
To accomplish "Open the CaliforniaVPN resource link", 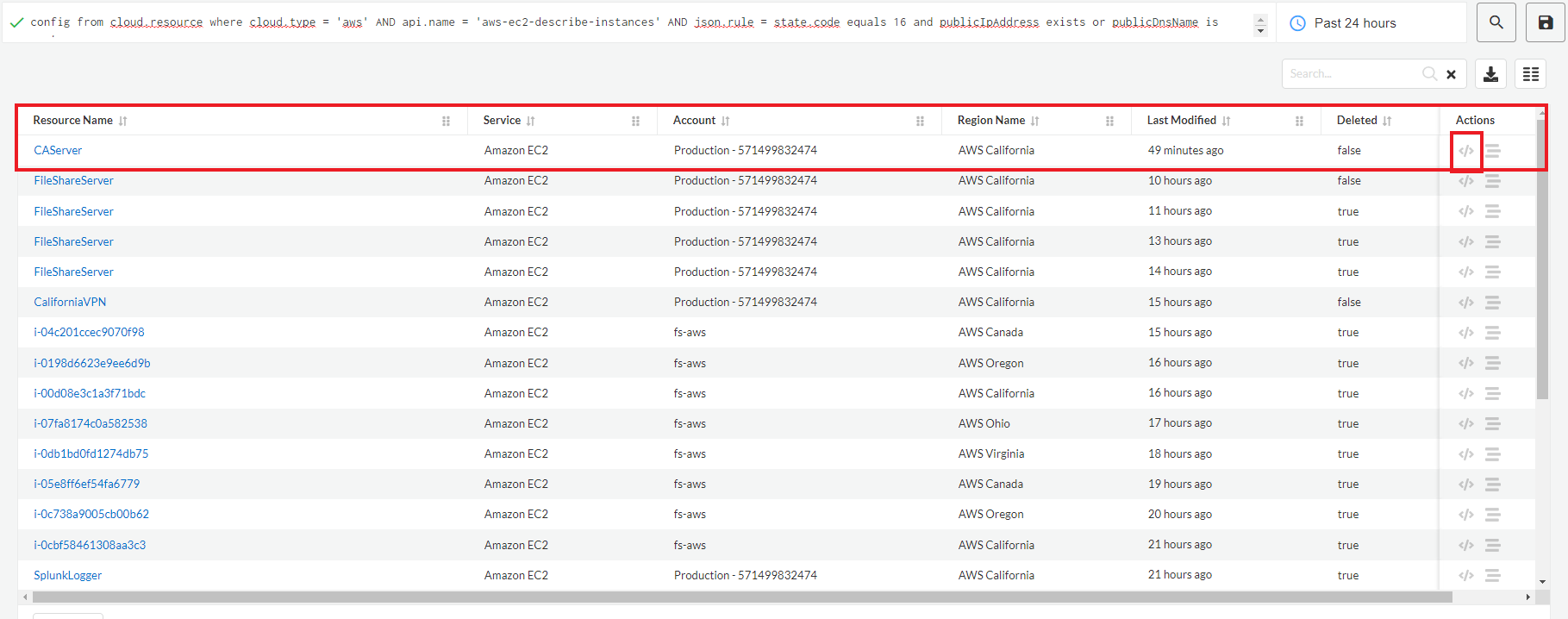I will tap(70, 302).
